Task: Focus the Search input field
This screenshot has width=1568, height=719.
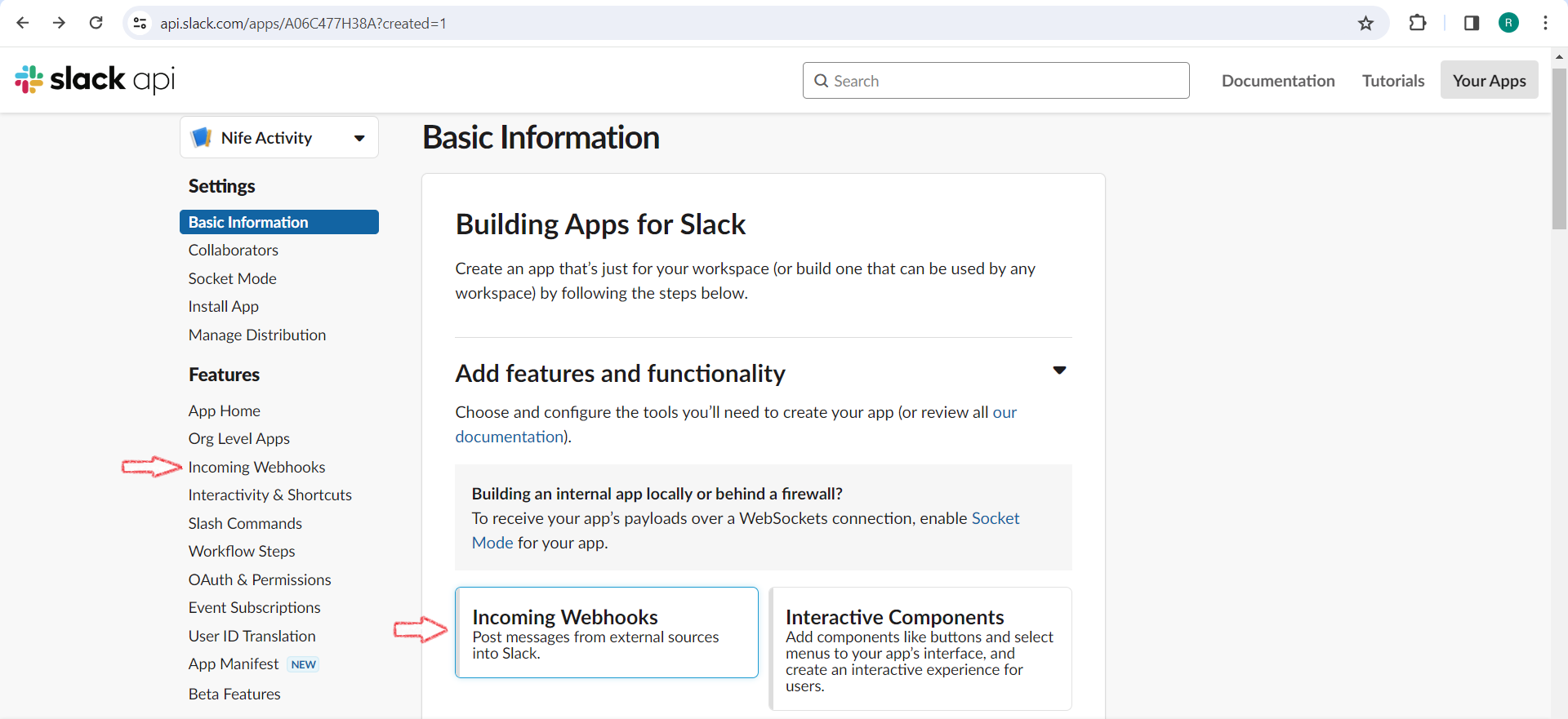Action: tap(996, 81)
